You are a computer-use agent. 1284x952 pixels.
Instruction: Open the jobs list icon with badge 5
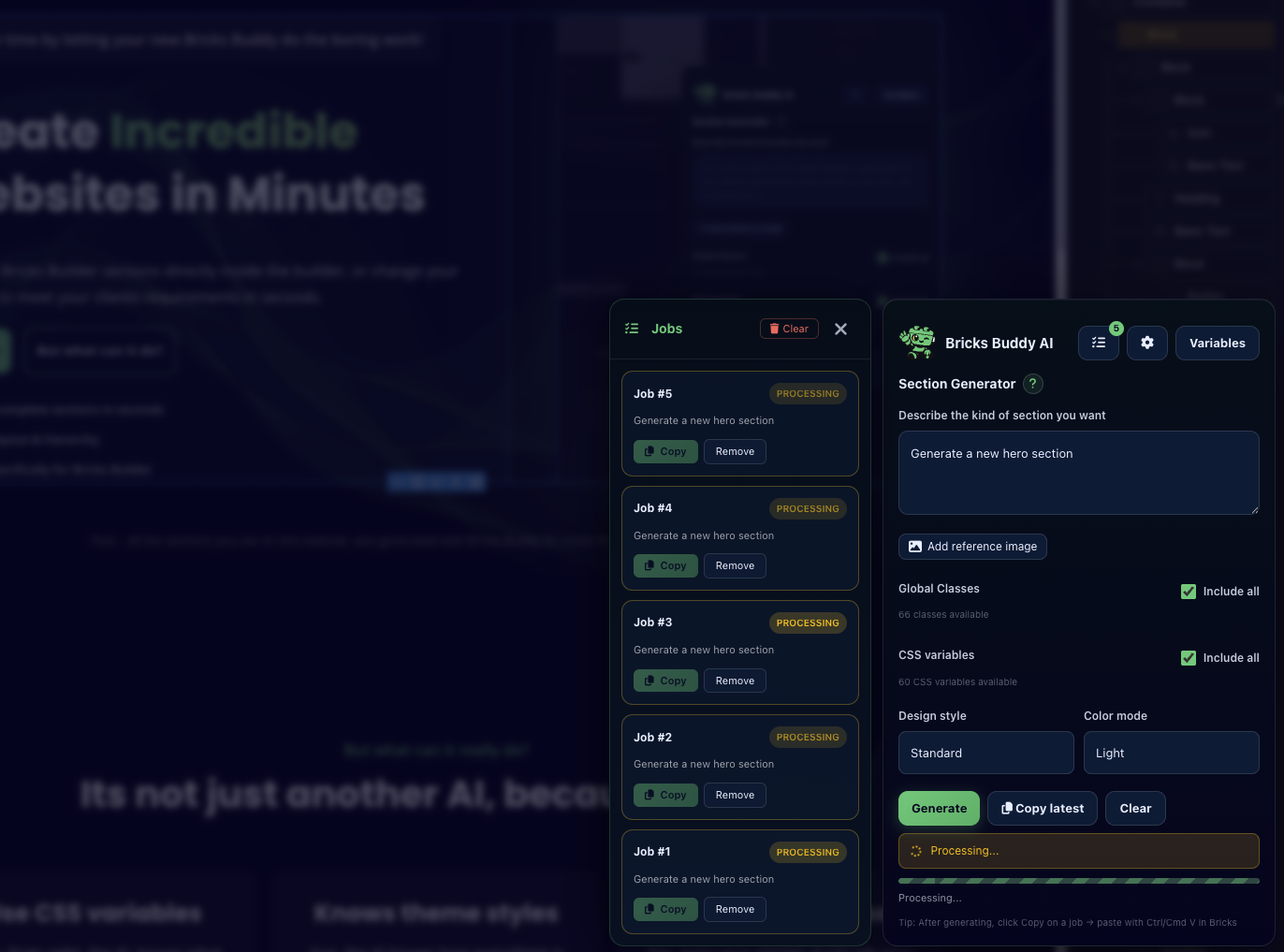coord(1099,343)
